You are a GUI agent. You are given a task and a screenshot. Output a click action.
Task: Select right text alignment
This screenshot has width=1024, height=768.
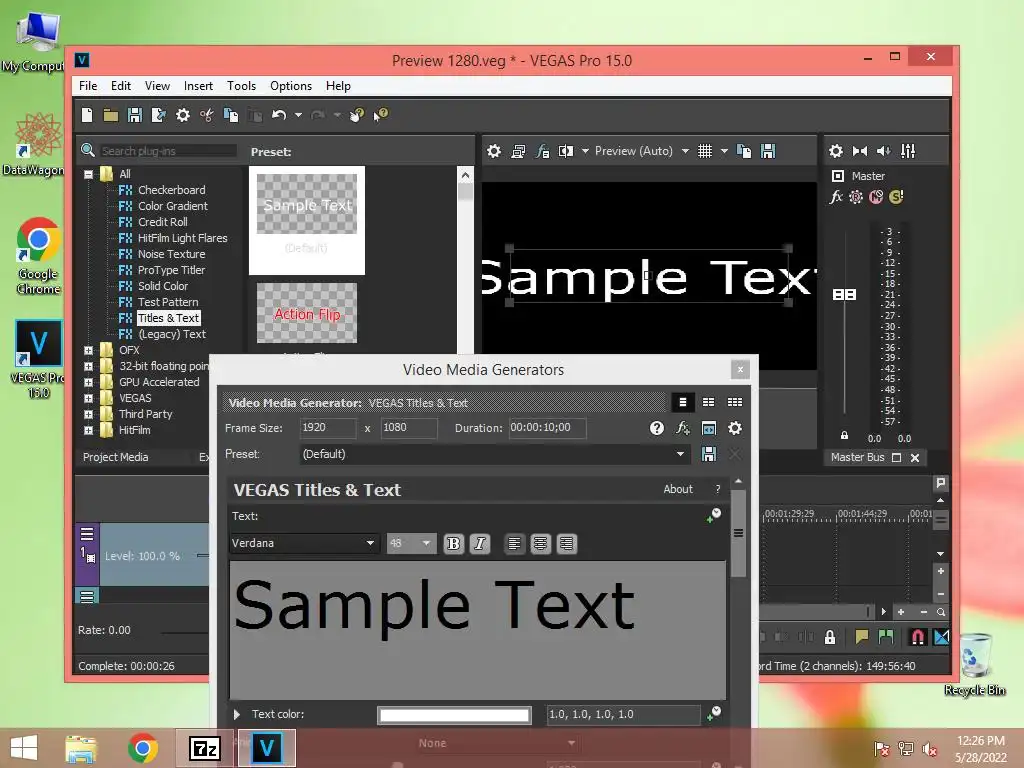(567, 543)
